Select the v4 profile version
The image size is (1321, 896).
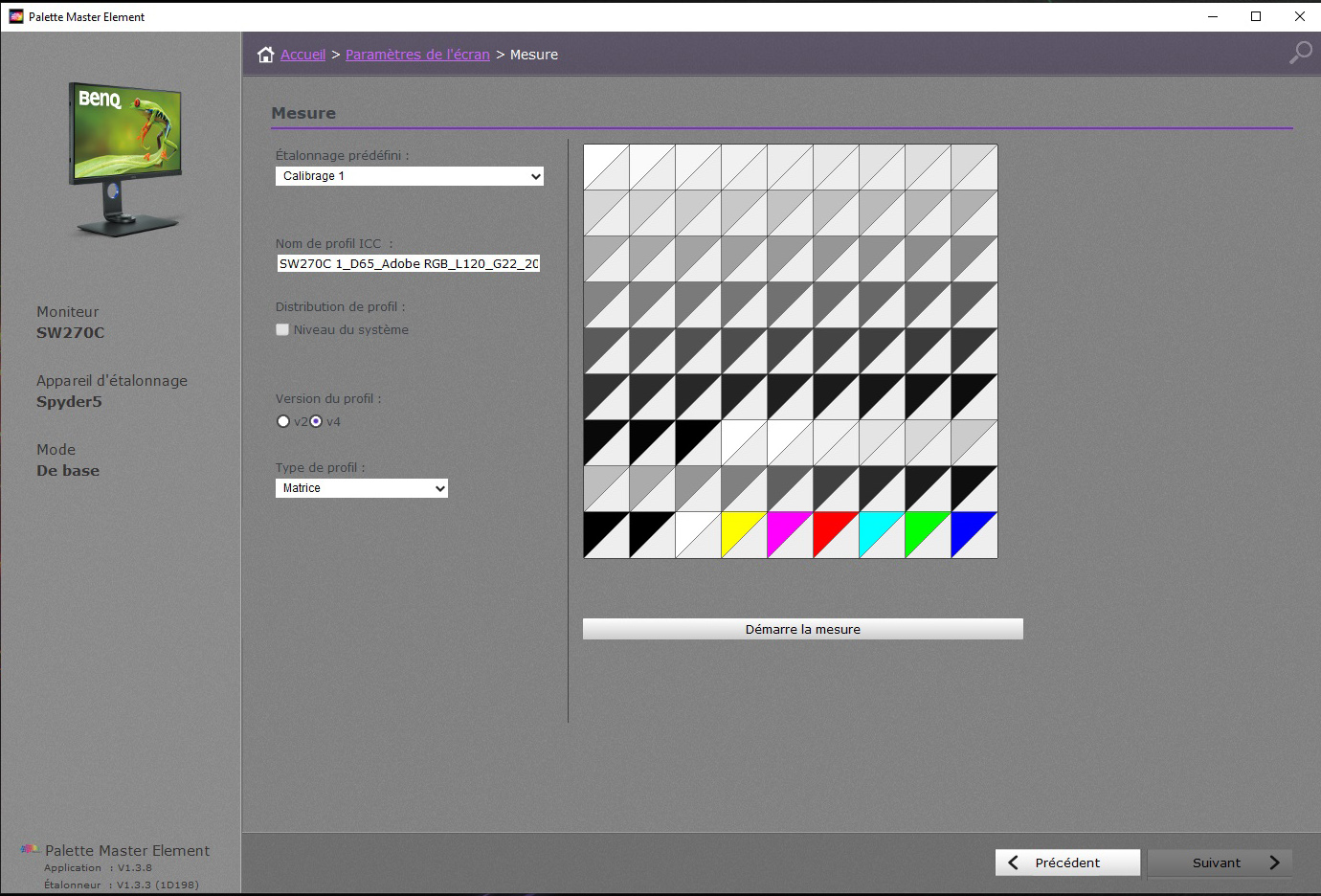click(x=316, y=421)
